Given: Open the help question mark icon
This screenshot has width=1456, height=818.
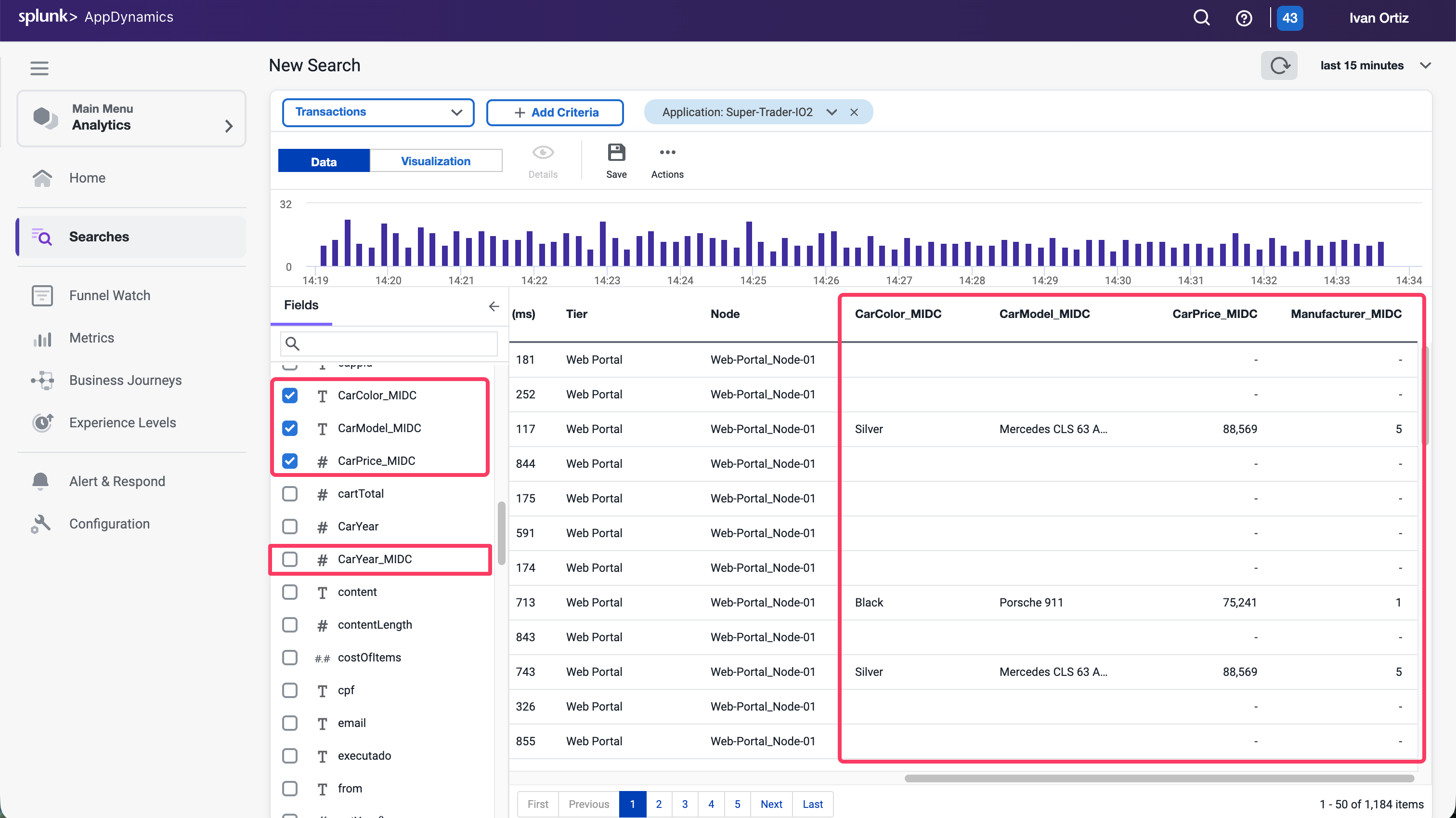Looking at the screenshot, I should (1244, 18).
